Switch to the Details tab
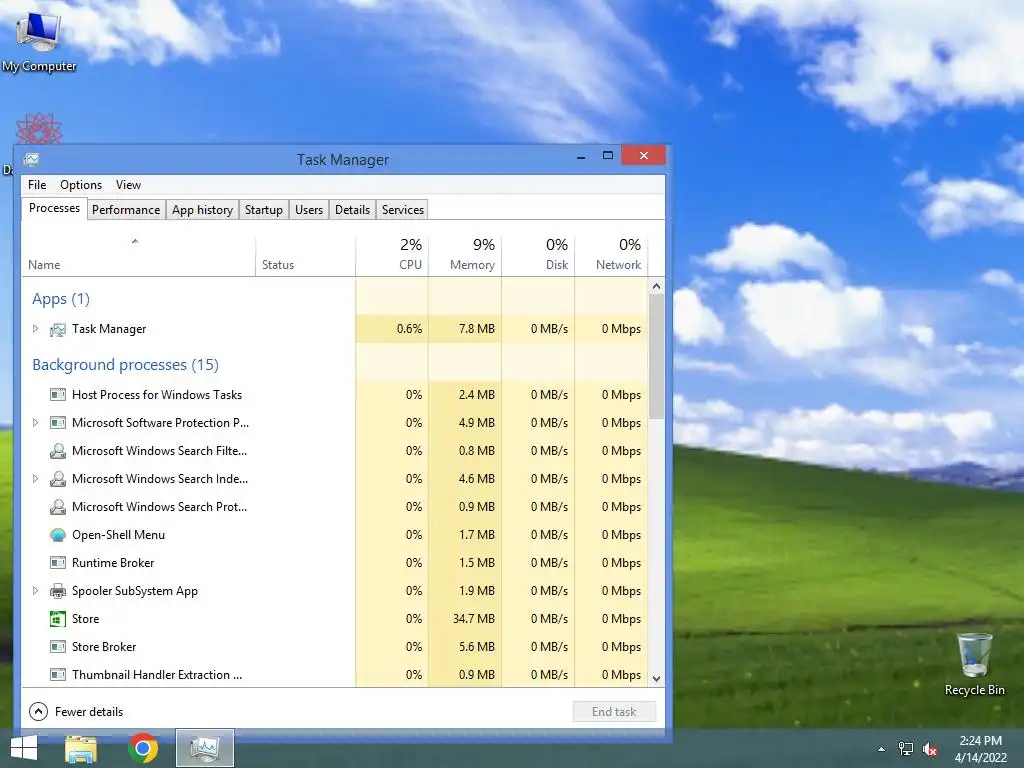This screenshot has height=768, width=1024. pos(353,210)
